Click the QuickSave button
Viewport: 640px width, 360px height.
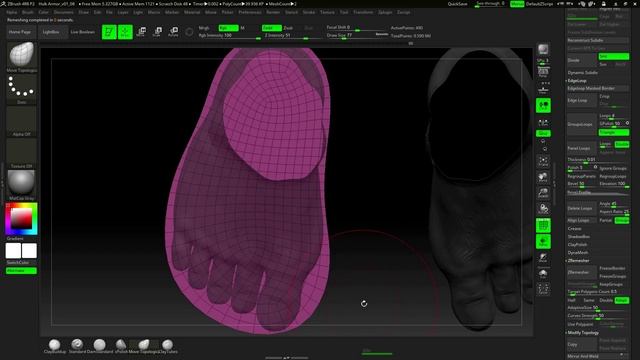[x=457, y=4]
